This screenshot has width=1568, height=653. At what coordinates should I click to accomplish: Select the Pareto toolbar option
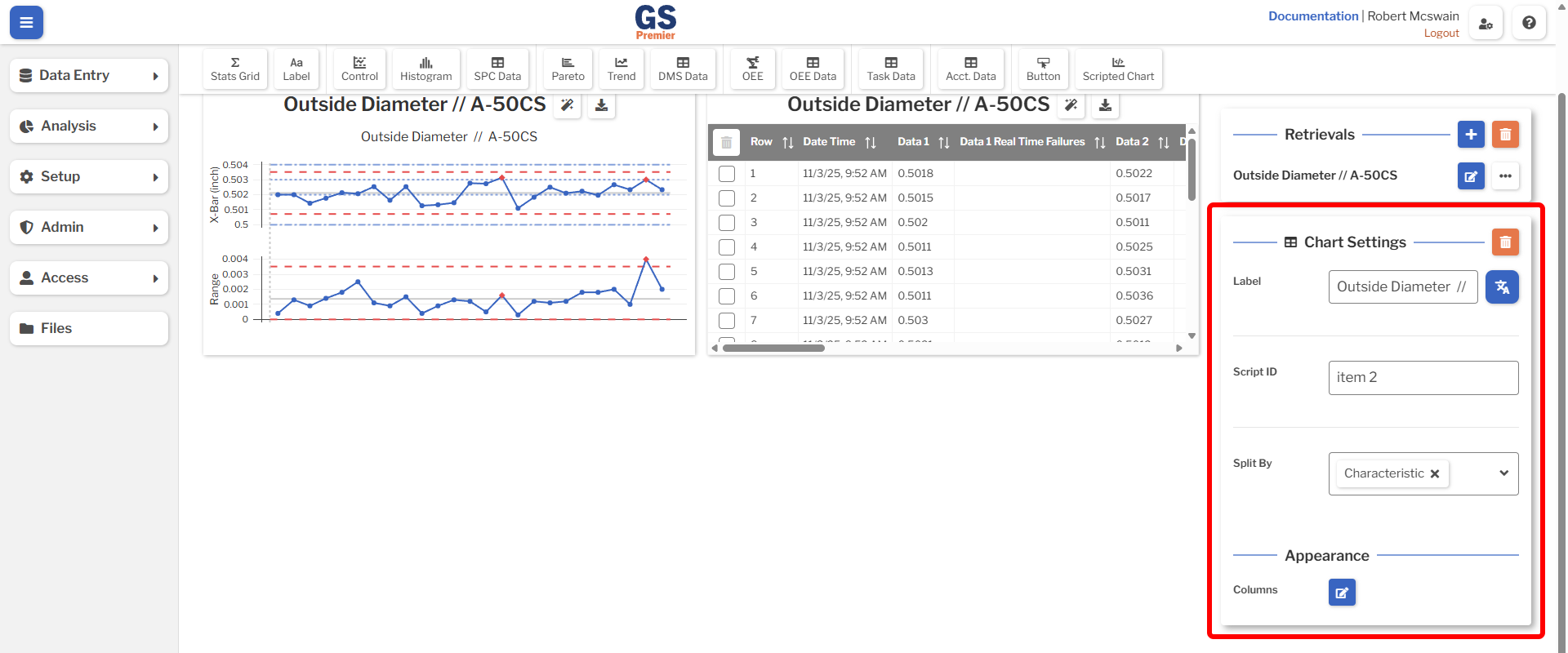click(568, 69)
